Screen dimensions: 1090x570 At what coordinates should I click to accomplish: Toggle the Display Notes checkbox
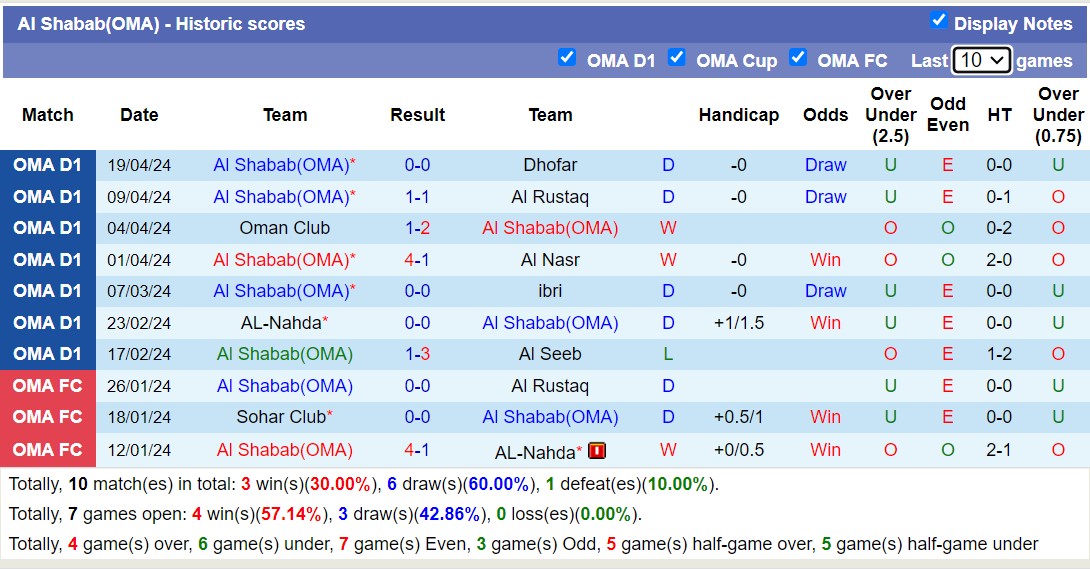pos(938,21)
